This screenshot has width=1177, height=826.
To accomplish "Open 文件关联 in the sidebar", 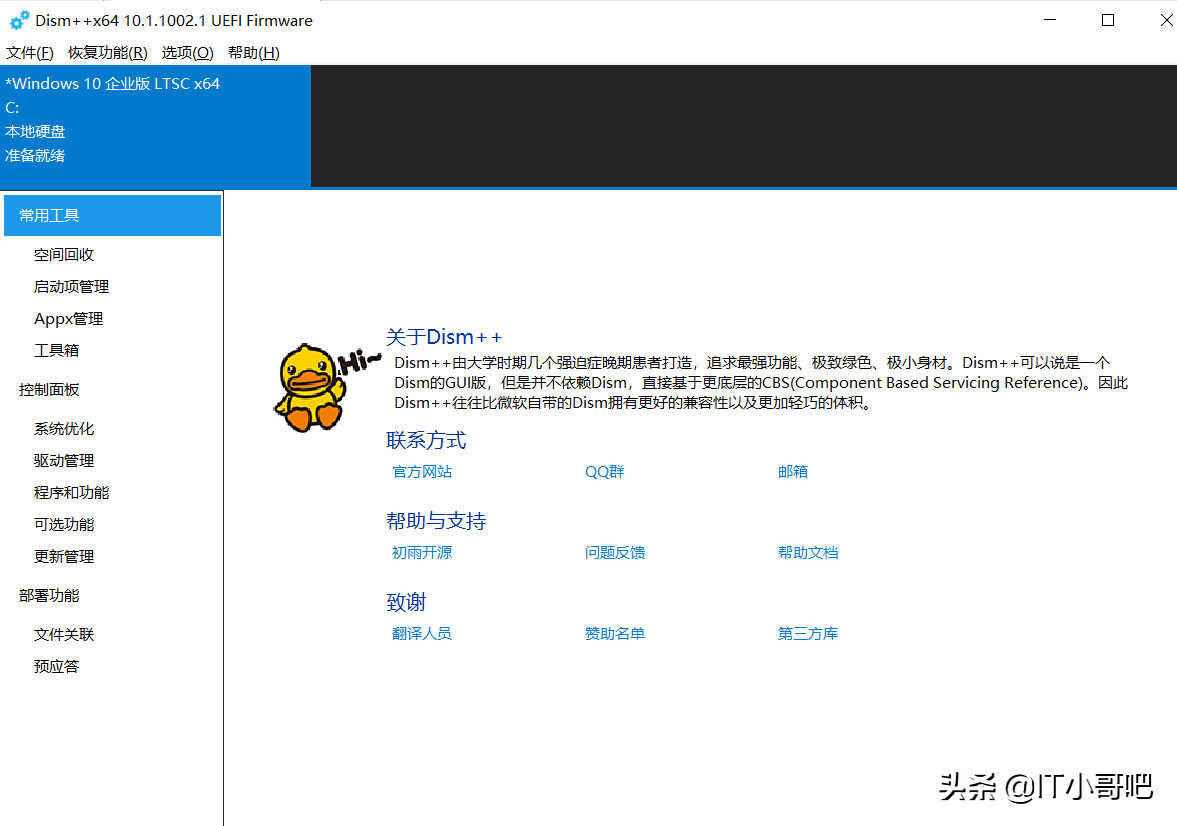I will pos(64,635).
